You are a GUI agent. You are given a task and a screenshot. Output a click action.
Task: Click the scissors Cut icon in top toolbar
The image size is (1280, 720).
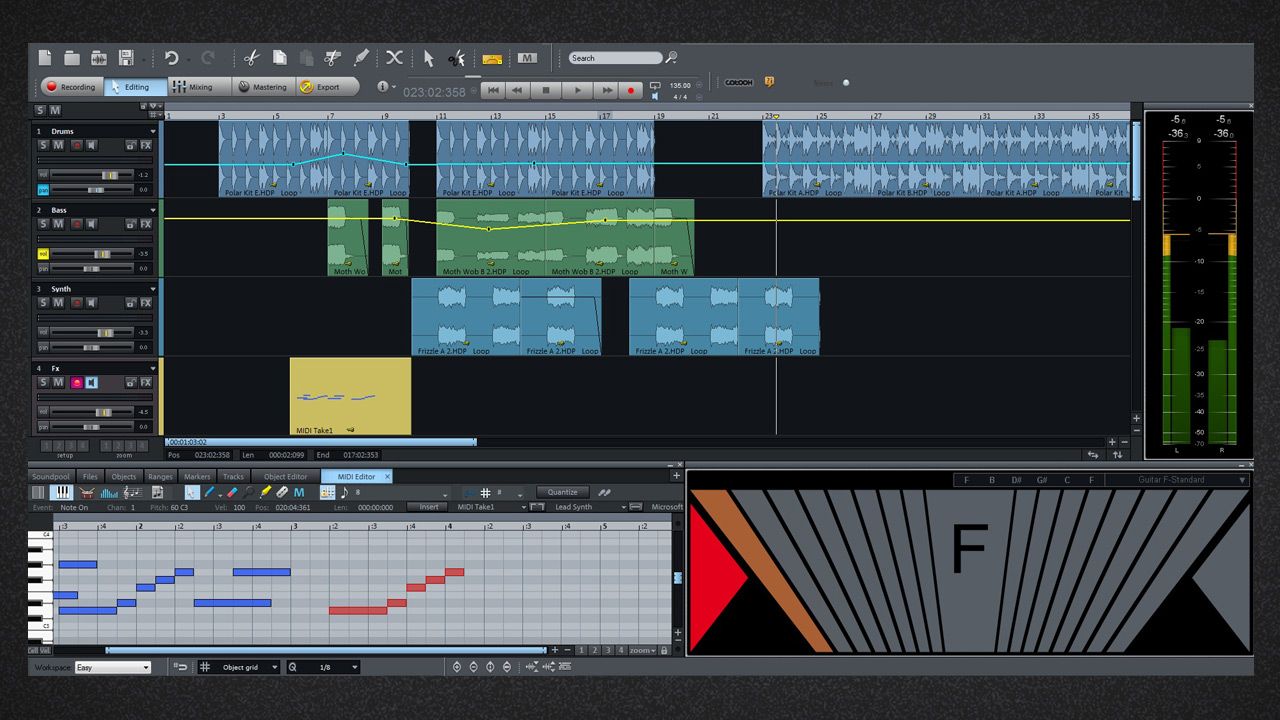coord(251,58)
